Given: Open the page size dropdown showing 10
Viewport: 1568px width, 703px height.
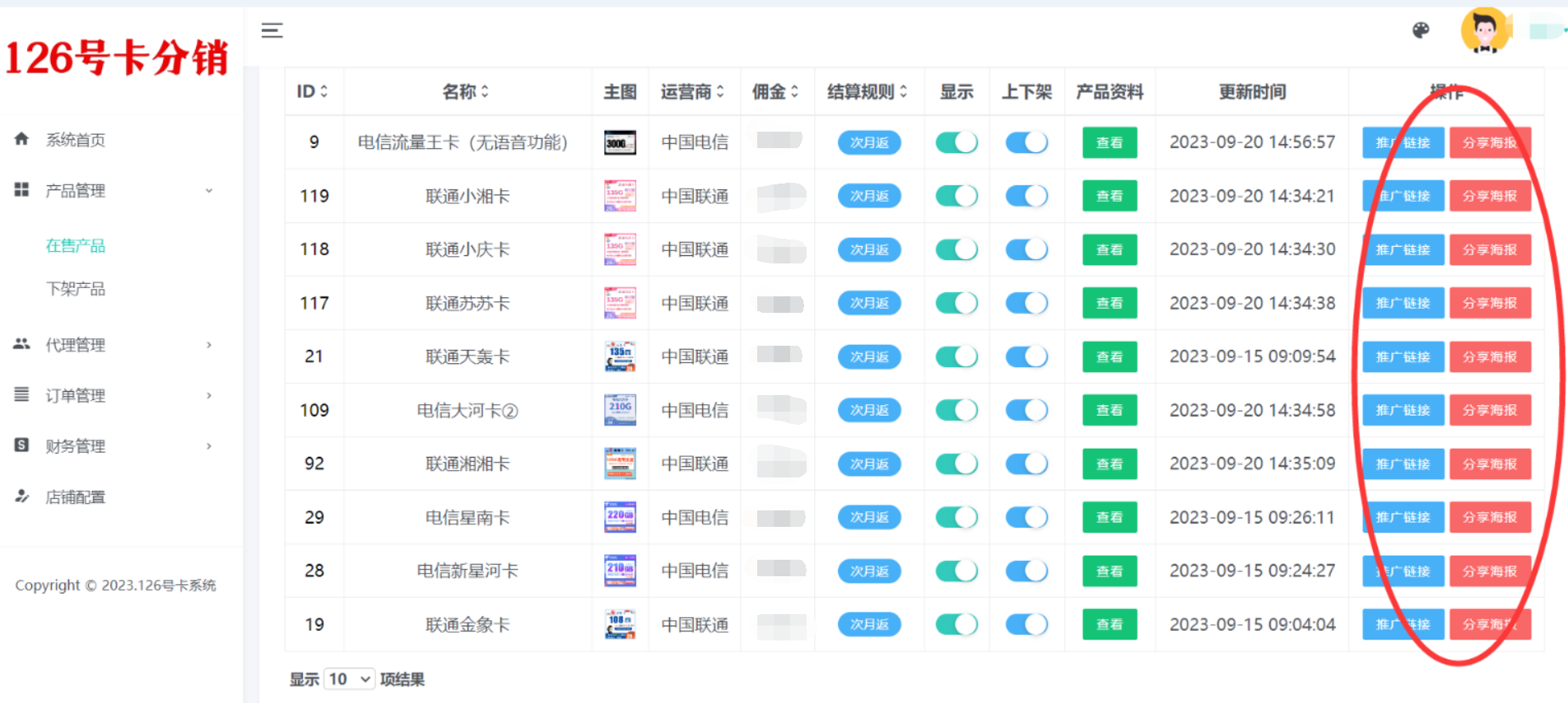Looking at the screenshot, I should (x=350, y=679).
